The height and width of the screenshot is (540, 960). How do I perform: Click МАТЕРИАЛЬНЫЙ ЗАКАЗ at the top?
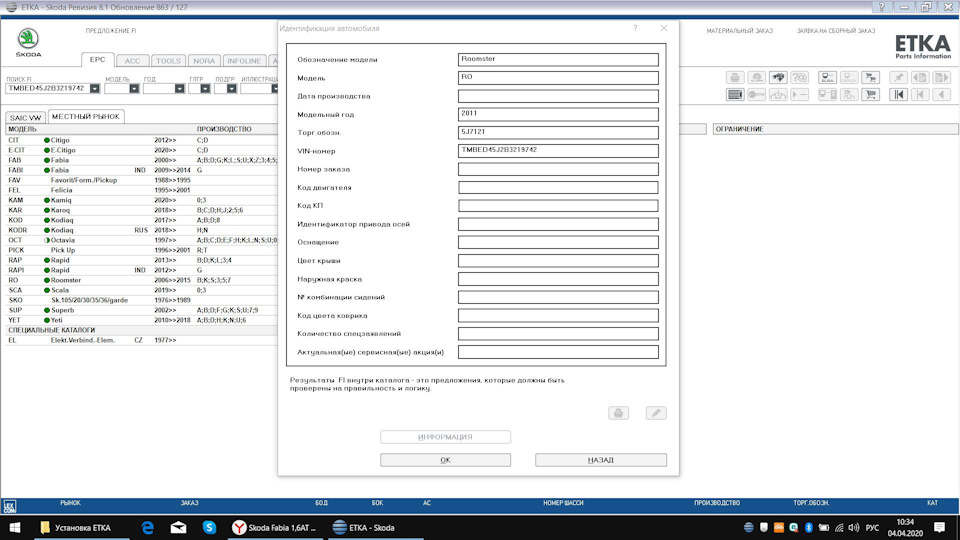[740, 31]
